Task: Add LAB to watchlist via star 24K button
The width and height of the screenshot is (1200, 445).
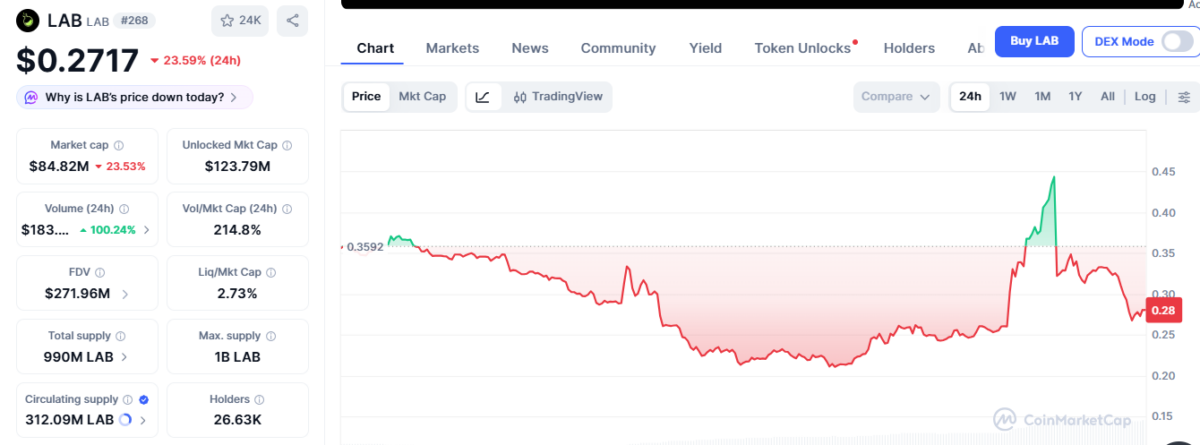Action: pos(240,20)
